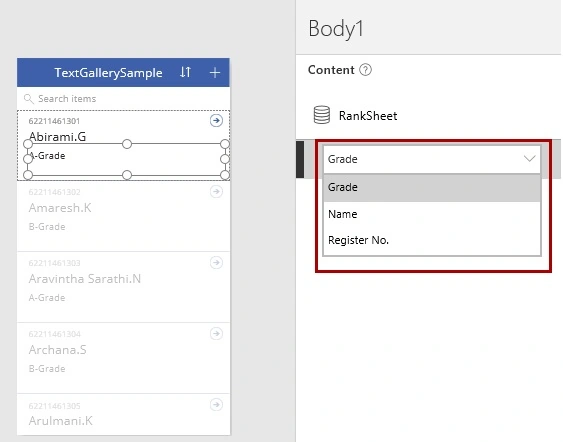Click A-Grade under Aravintha Sarathi.N
563x442 pixels.
tap(47, 298)
